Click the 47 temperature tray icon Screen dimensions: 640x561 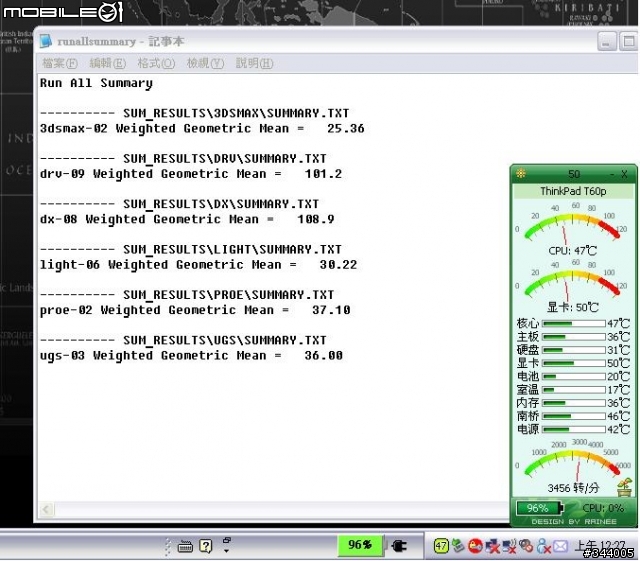(x=441, y=546)
